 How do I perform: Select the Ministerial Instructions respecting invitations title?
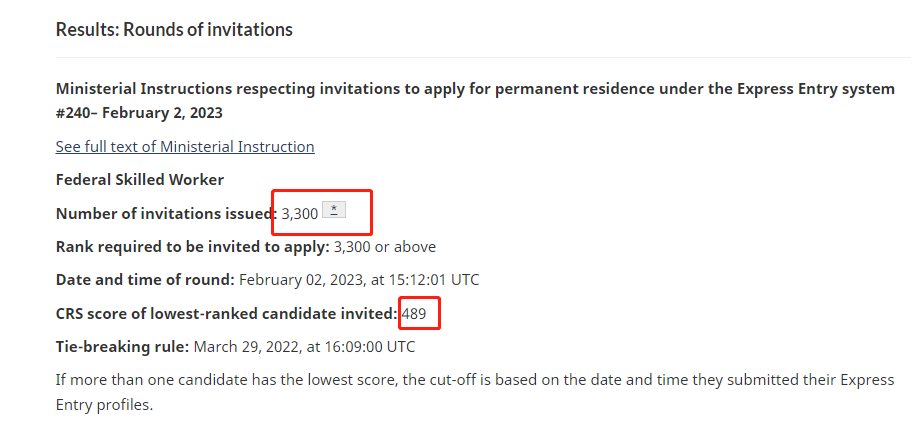click(475, 101)
